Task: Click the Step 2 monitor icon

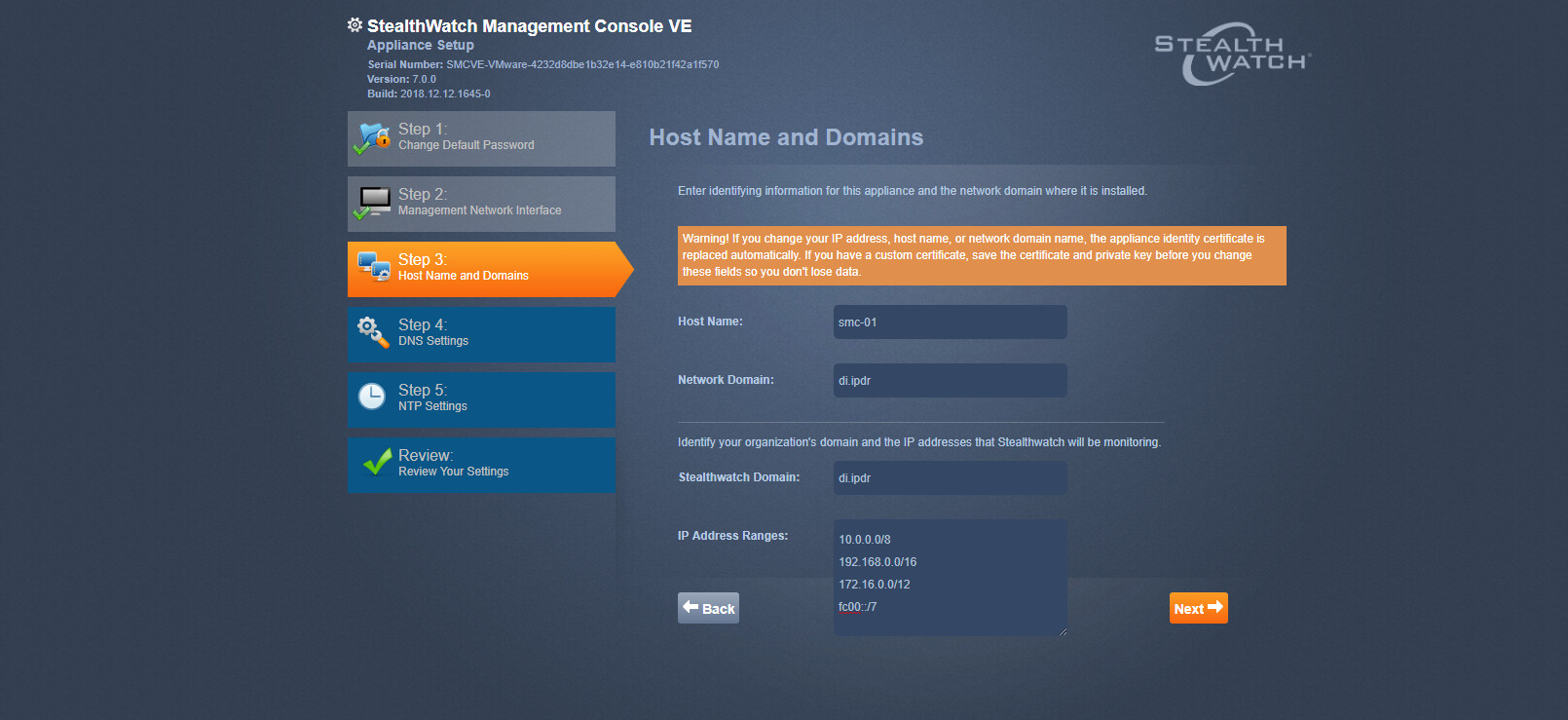Action: 373,203
